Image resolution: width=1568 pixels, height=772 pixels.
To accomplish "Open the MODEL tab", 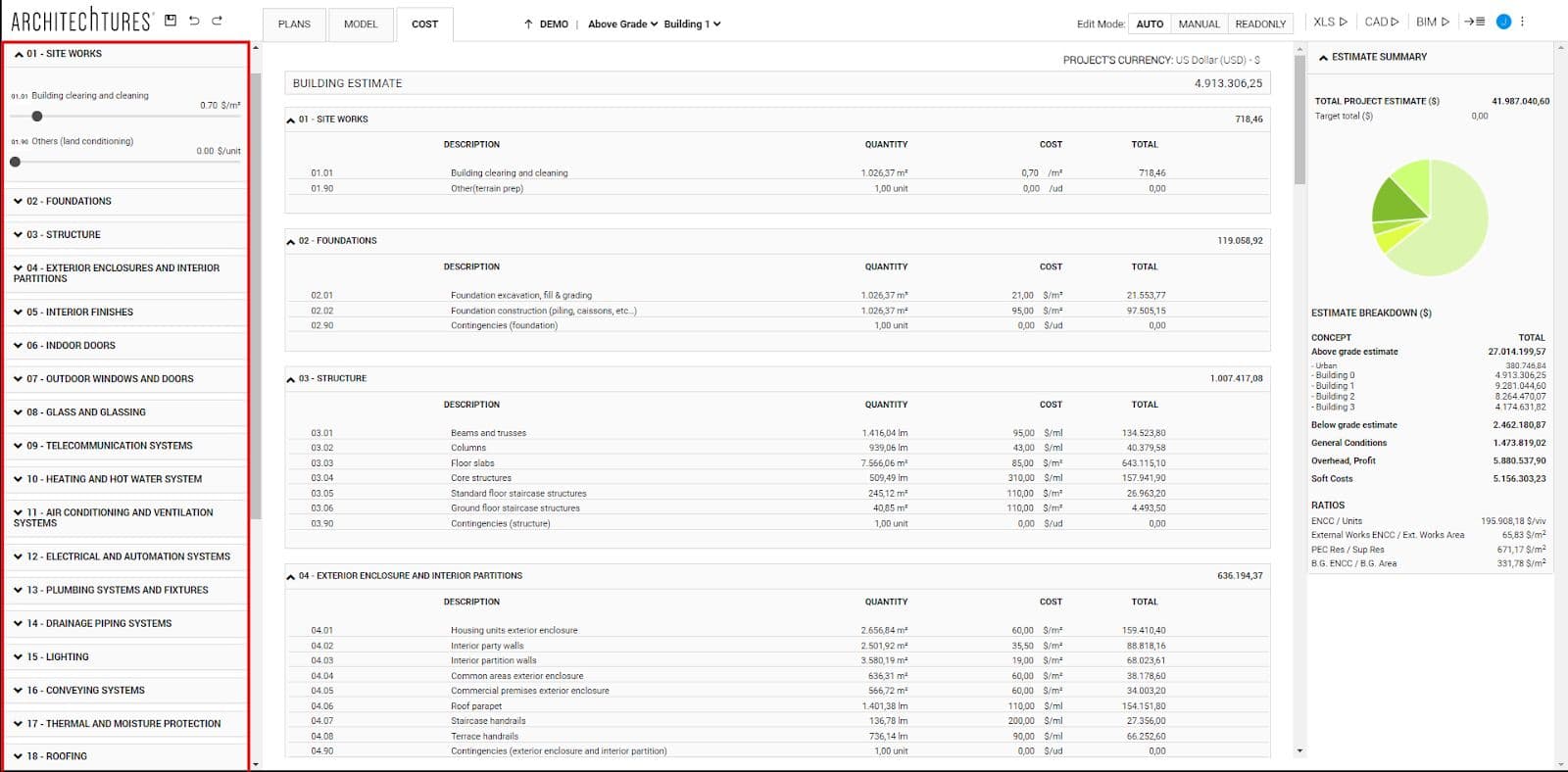I will 361,24.
